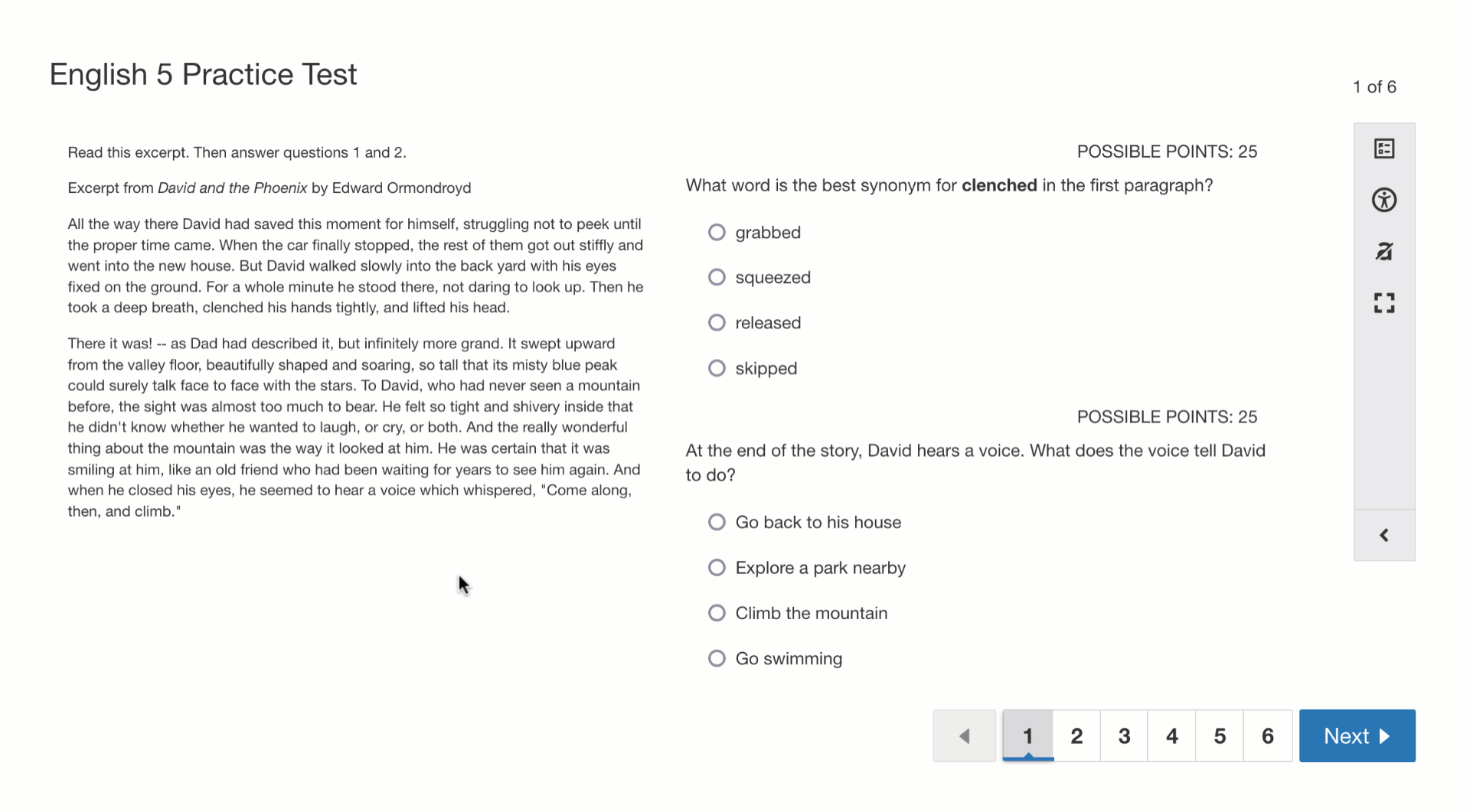Select "Climb the mountain" answer
The width and height of the screenshot is (1470, 812).
[717, 613]
